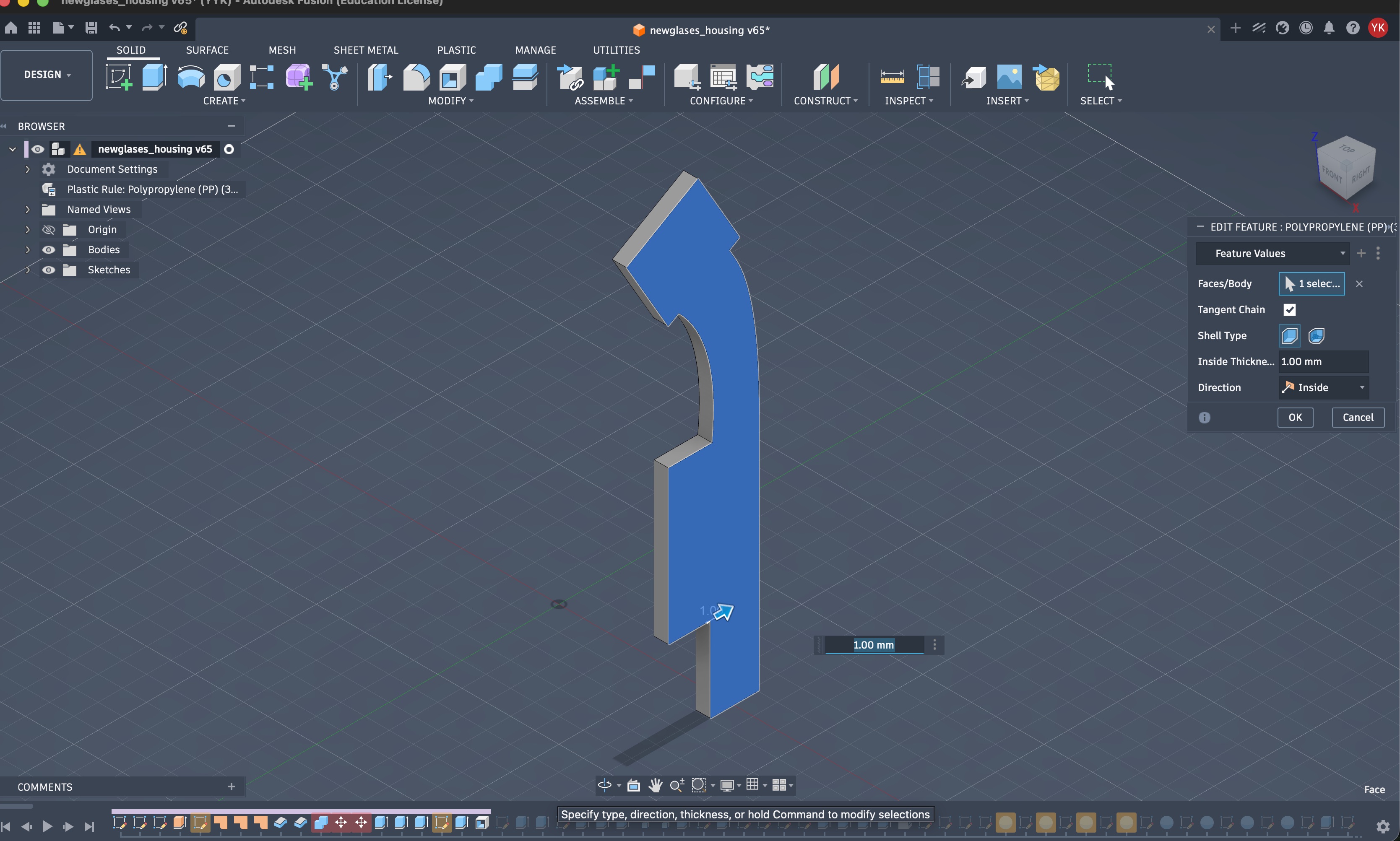The height and width of the screenshot is (841, 1400).
Task: Click the timeline Play button
Action: 48,826
